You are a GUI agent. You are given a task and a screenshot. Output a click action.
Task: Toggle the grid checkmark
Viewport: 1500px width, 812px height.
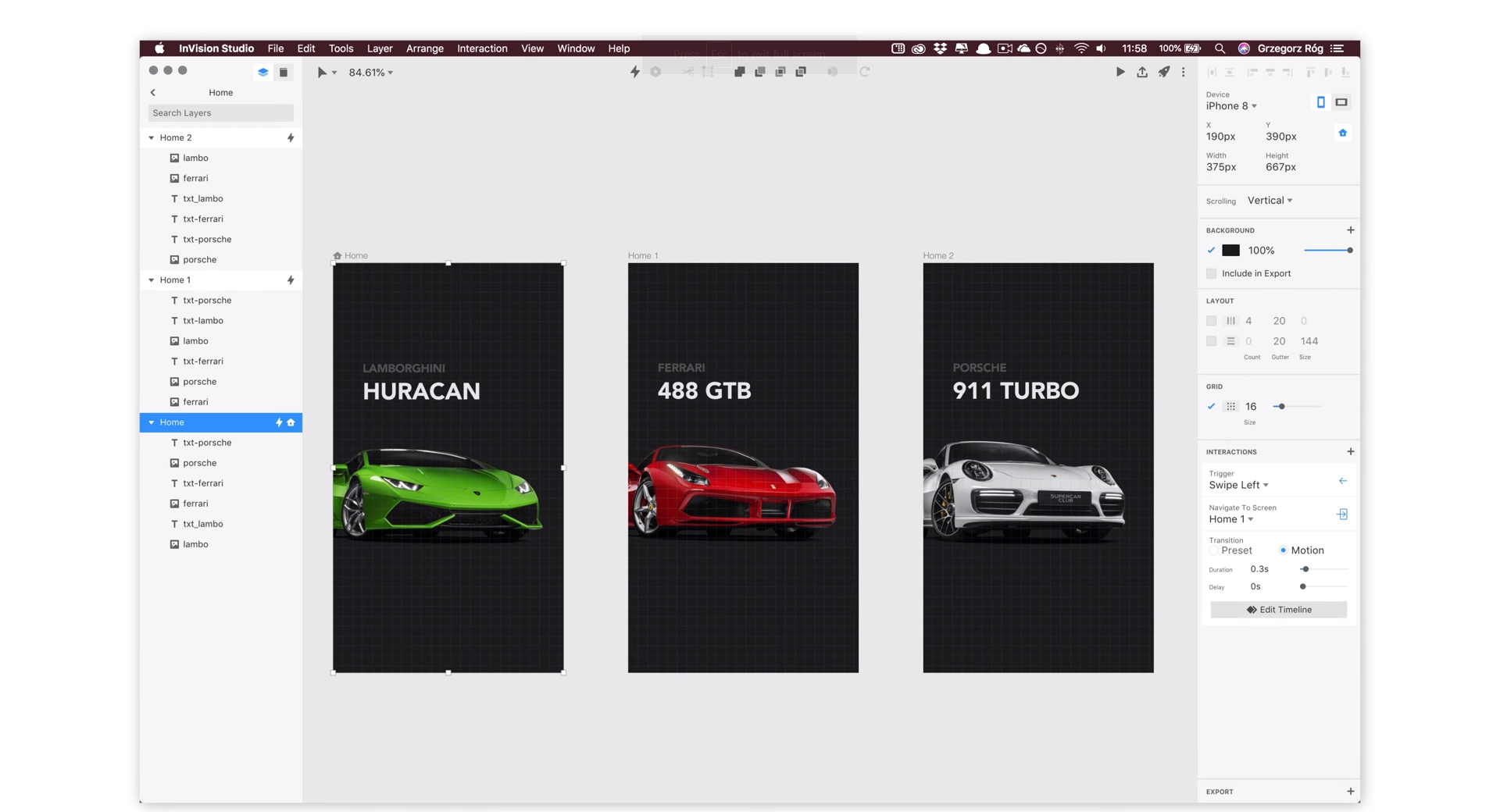(1211, 406)
